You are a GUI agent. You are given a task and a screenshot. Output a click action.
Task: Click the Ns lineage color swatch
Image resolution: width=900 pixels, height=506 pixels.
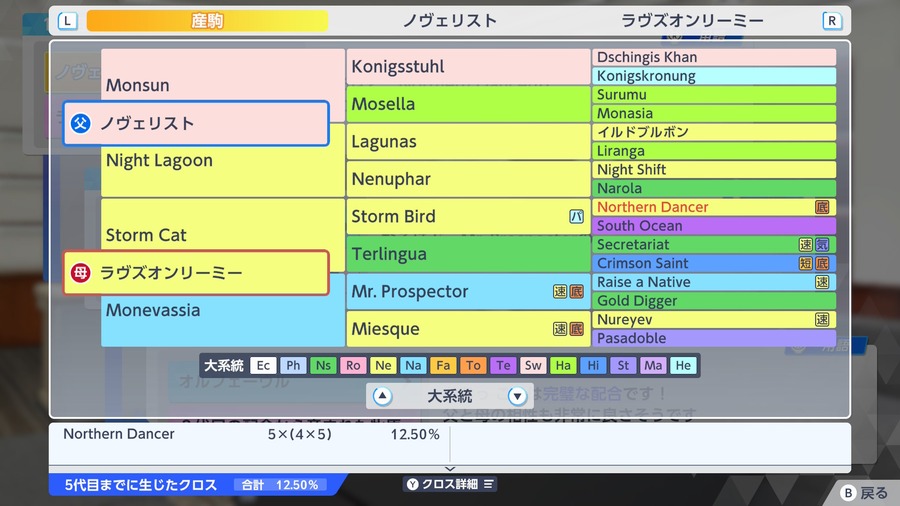(323, 365)
